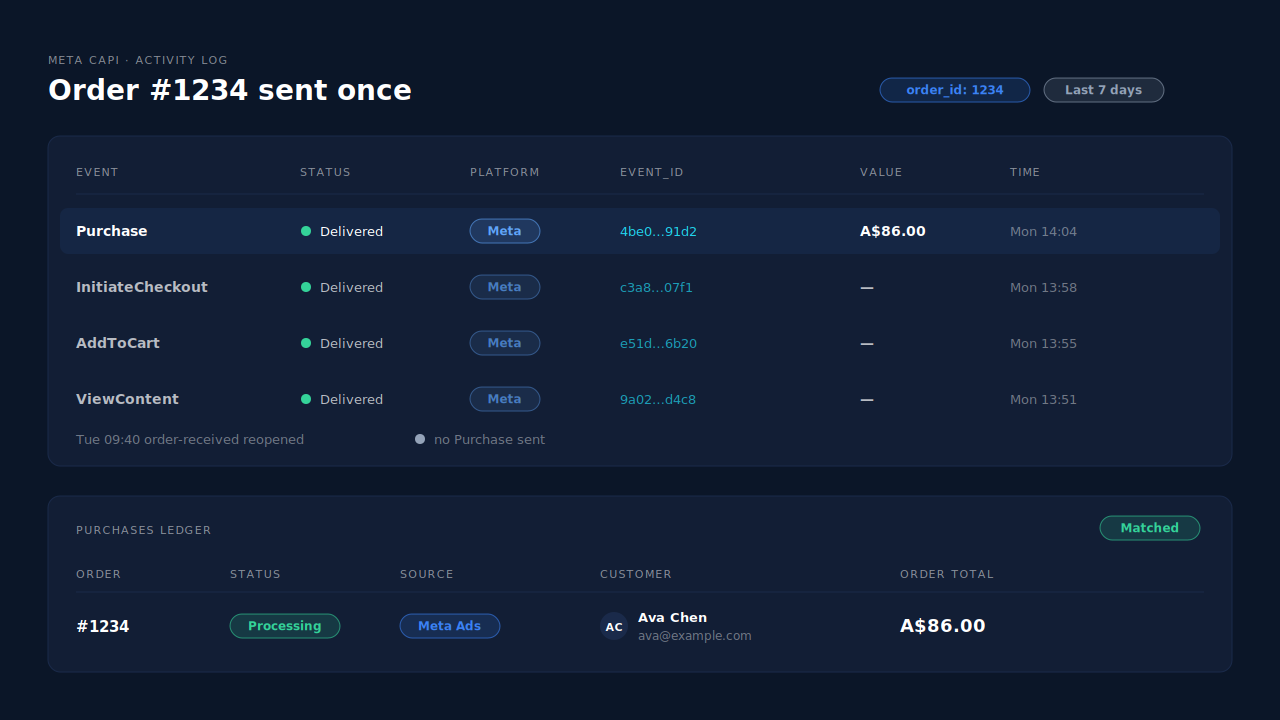Sort by the EVENT column header
Viewport: 1280px width, 720px height.
point(97,172)
